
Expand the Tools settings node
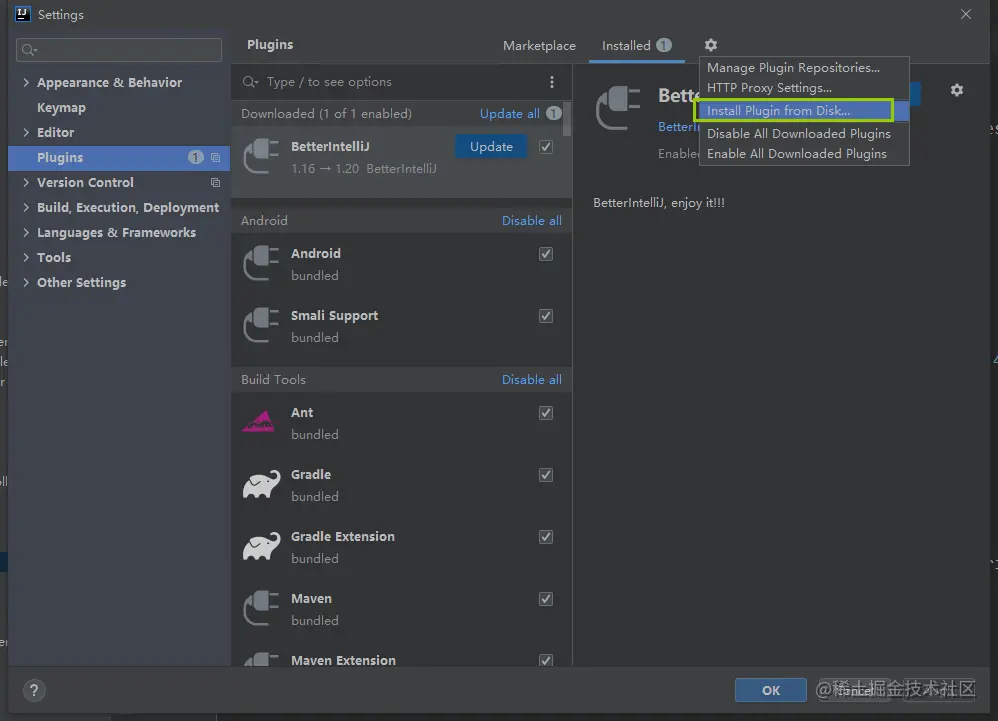coord(26,257)
